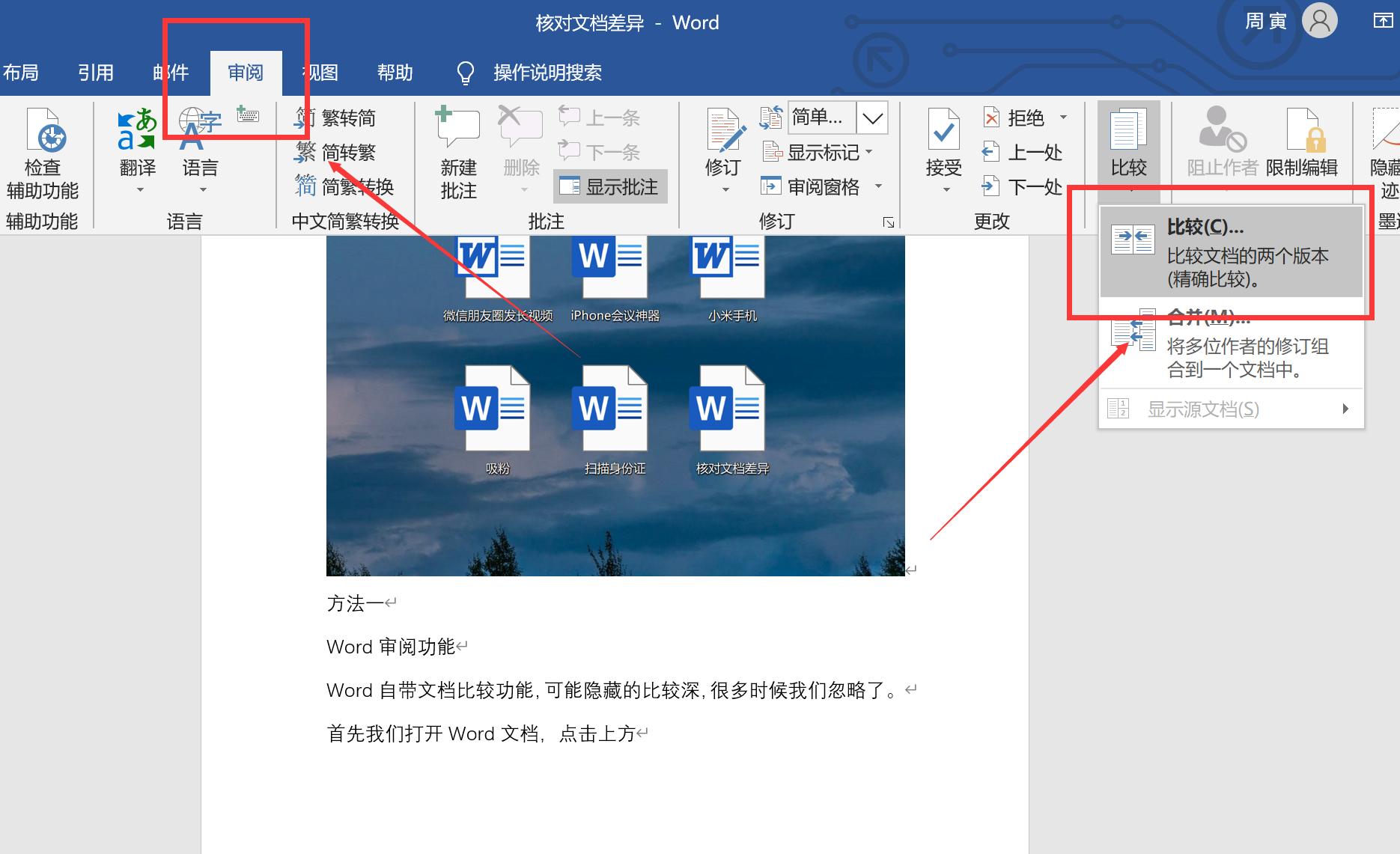The height and width of the screenshot is (854, 1400).
Task: Switch to the 视图 ribbon tab
Action: [x=319, y=72]
